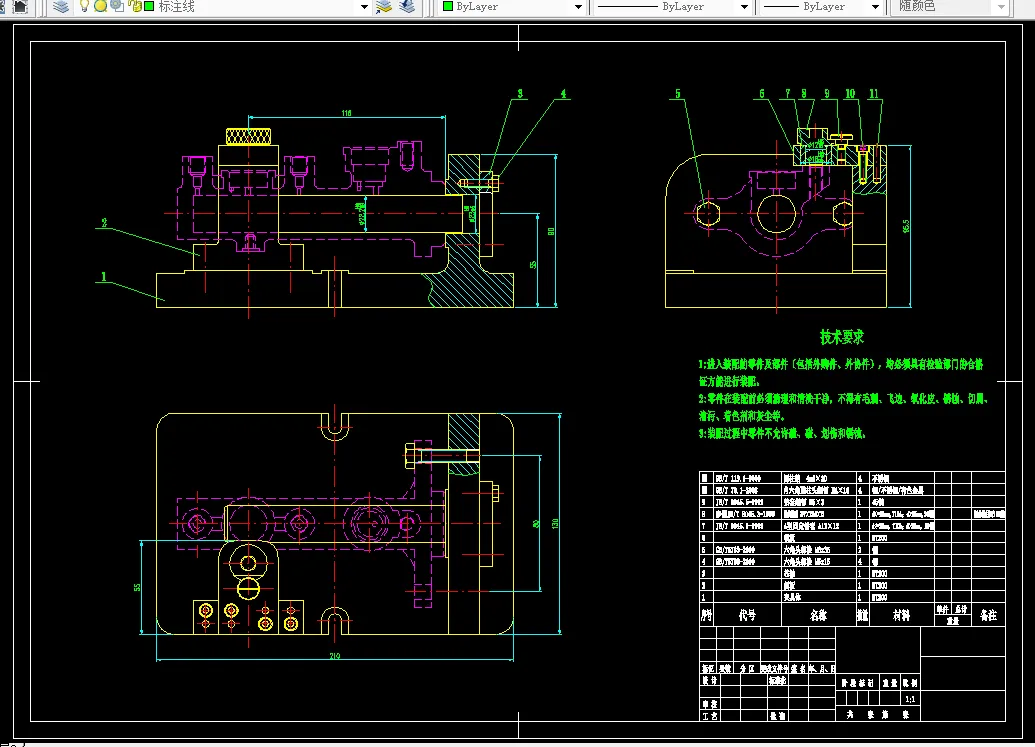1035x747 pixels.
Task: Click the green ByLayer color swatch
Action: 448,7
